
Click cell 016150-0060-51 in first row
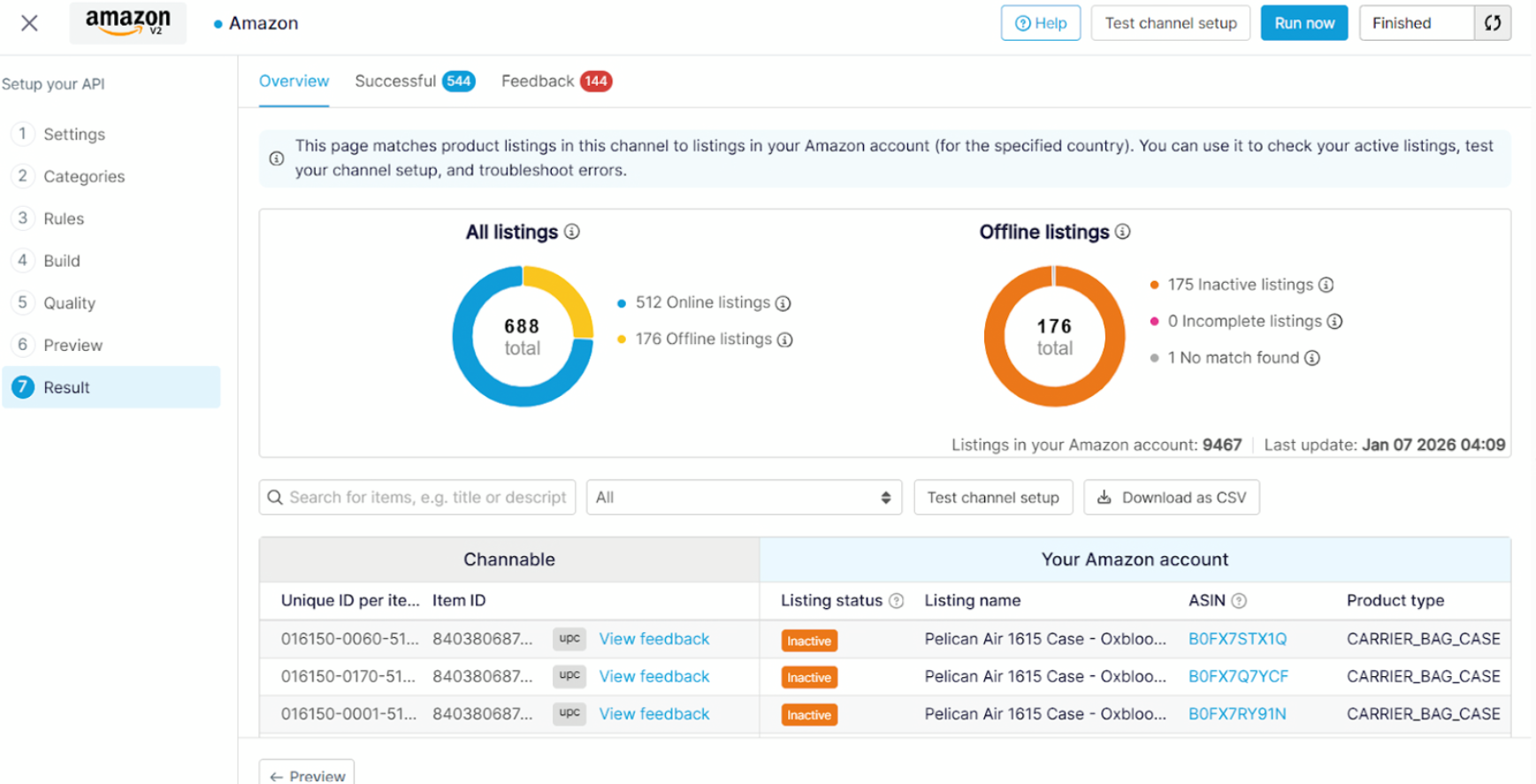(350, 639)
